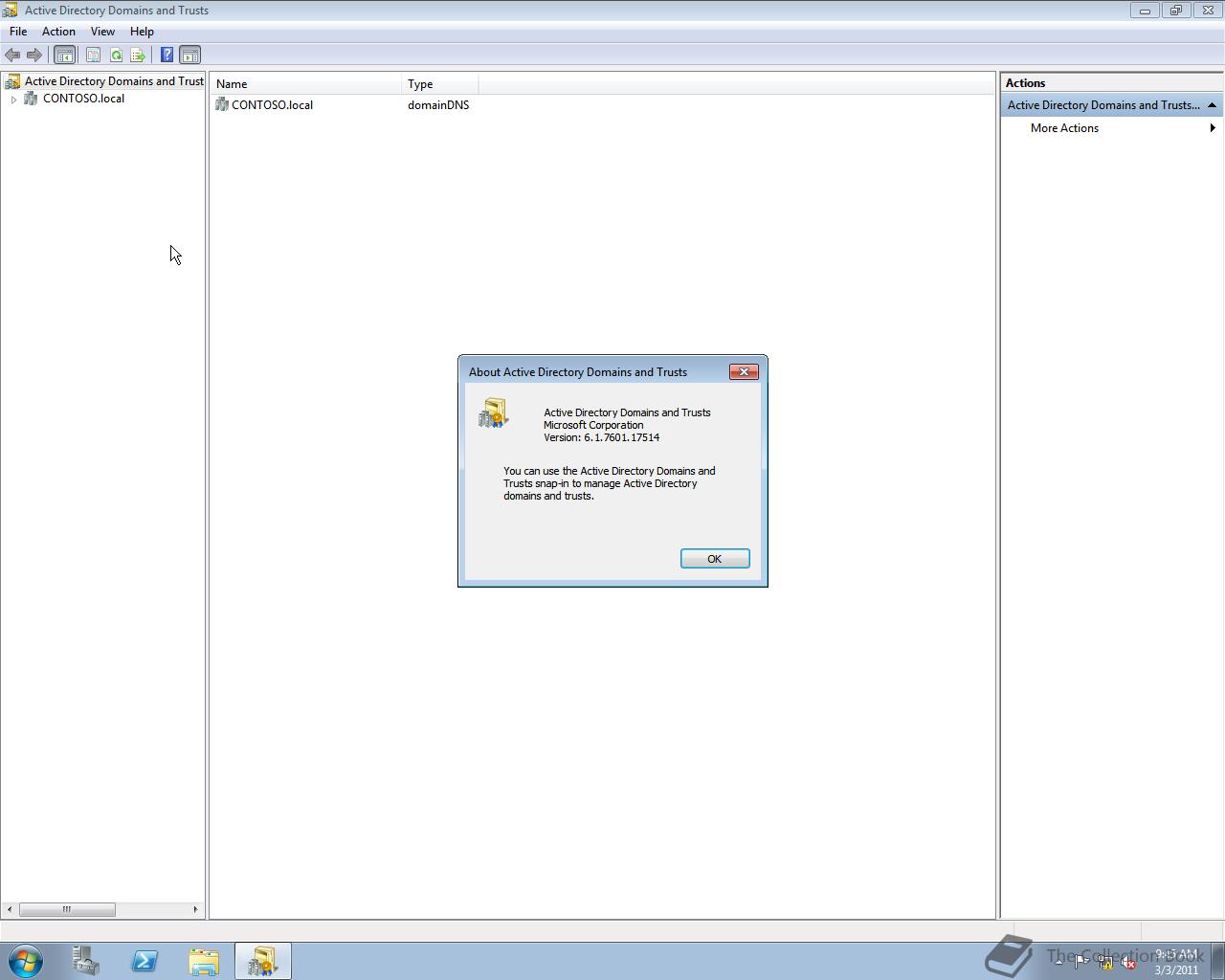The image size is (1225, 980).
Task: Open Help via blue question mark icon
Action: (x=167, y=56)
